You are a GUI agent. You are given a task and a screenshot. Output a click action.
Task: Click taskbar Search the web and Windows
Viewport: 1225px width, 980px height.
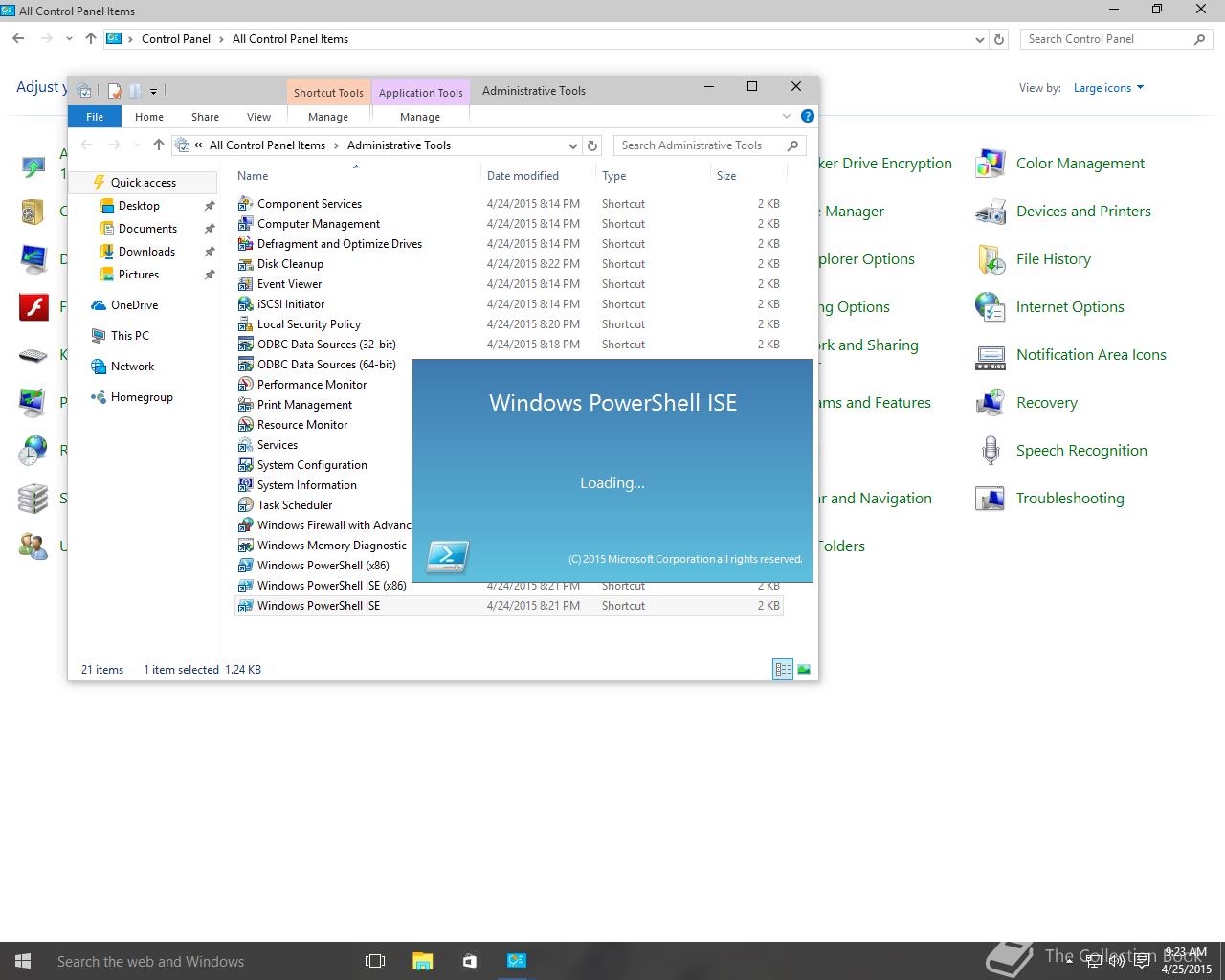click(150, 962)
